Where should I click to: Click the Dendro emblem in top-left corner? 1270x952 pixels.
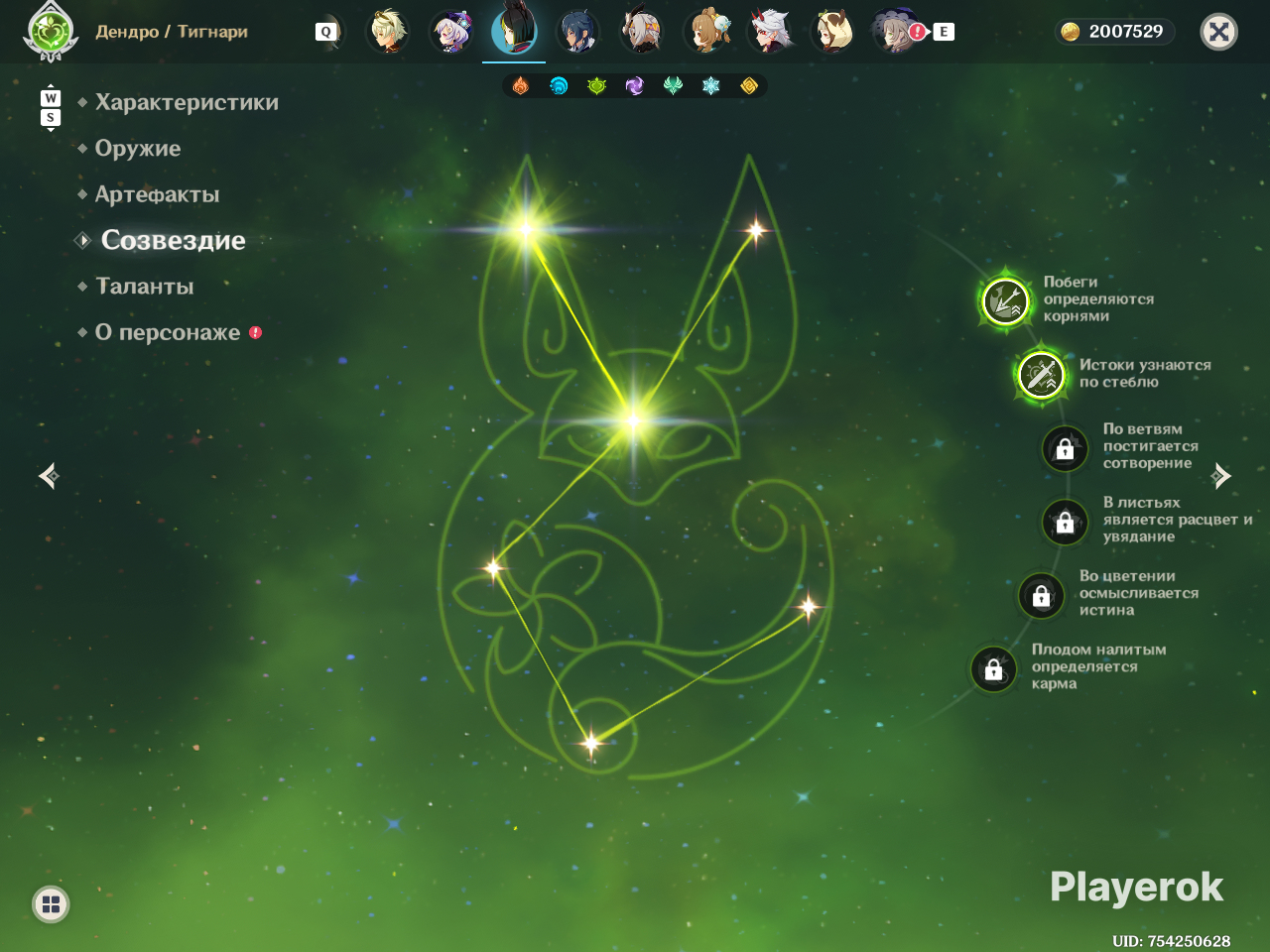tap(50, 32)
